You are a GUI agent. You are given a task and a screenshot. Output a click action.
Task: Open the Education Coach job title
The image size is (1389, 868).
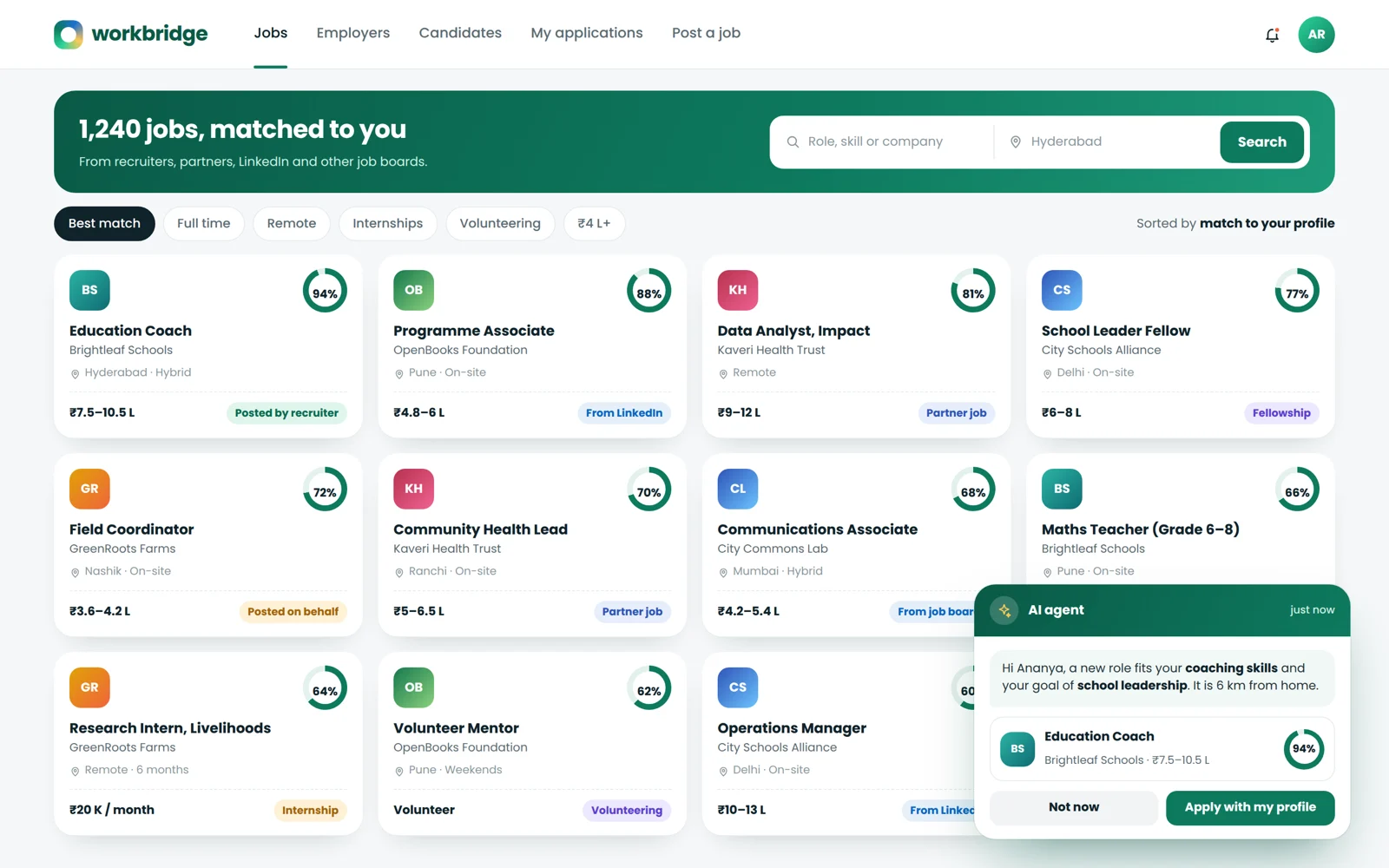click(131, 331)
